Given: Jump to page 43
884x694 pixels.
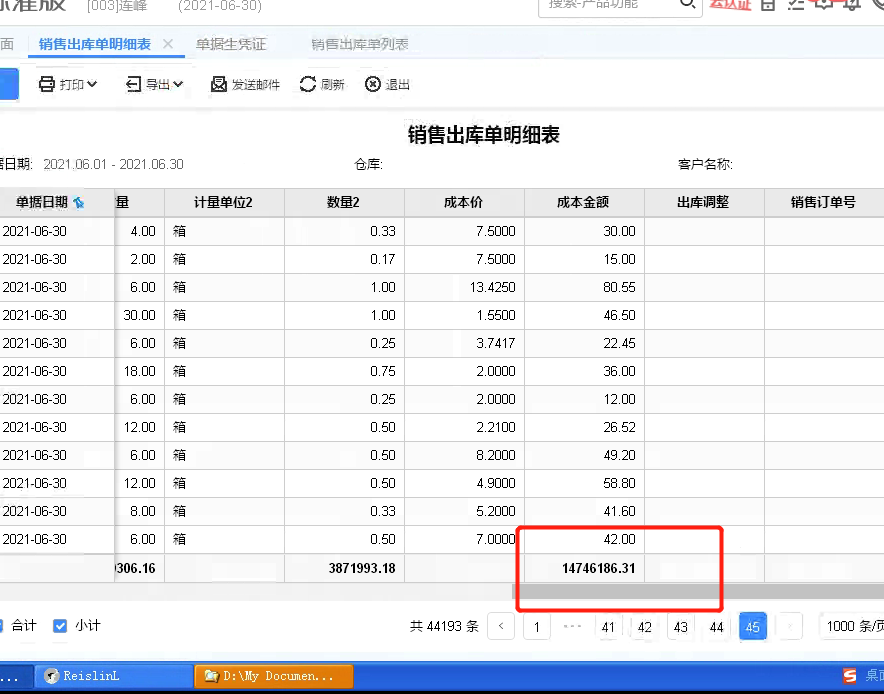Looking at the screenshot, I should click(x=680, y=626).
